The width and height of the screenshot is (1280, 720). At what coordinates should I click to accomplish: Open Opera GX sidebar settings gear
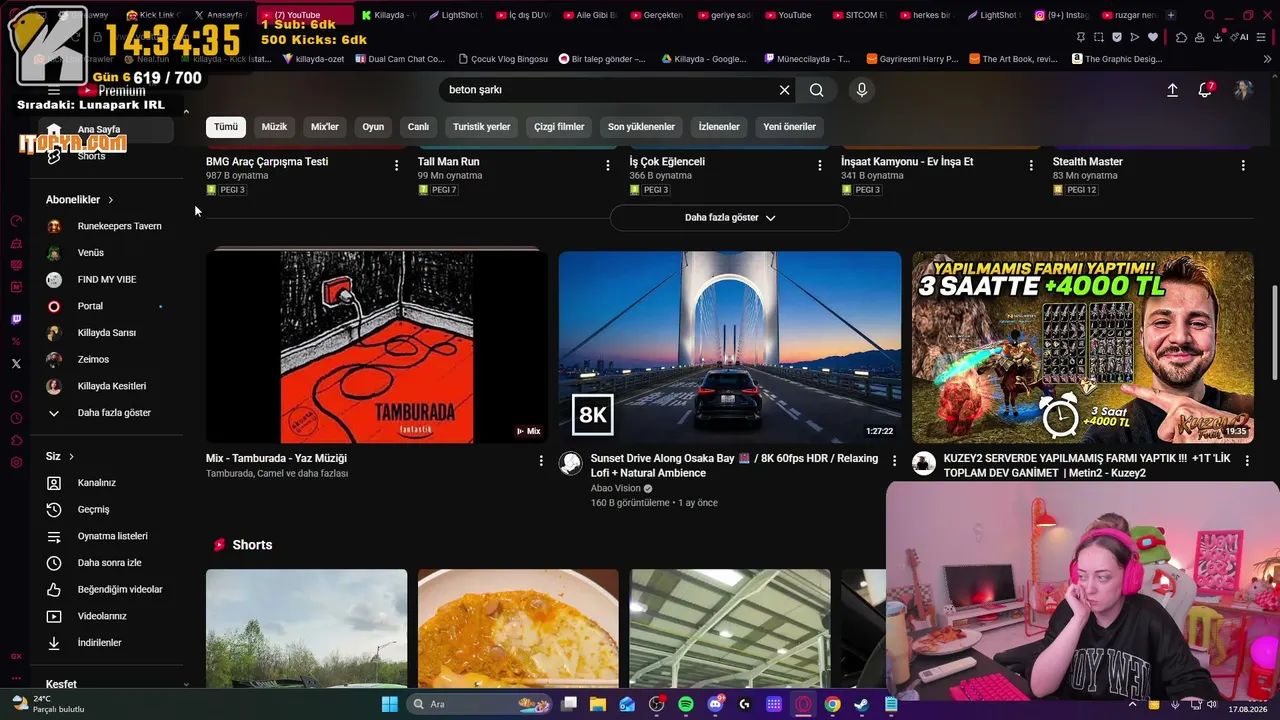16,463
